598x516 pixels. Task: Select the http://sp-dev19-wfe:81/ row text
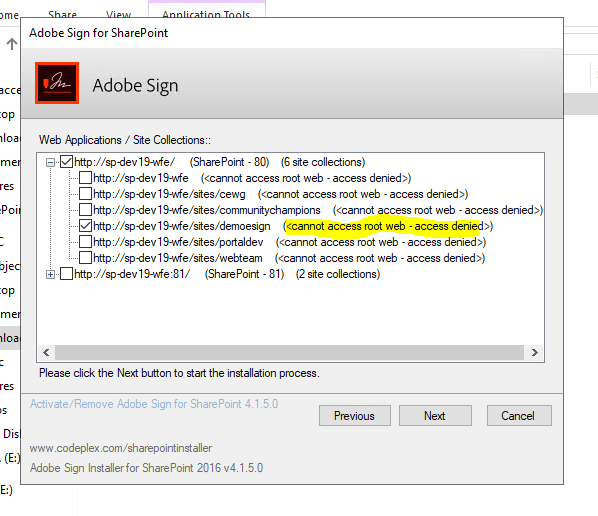point(132,274)
